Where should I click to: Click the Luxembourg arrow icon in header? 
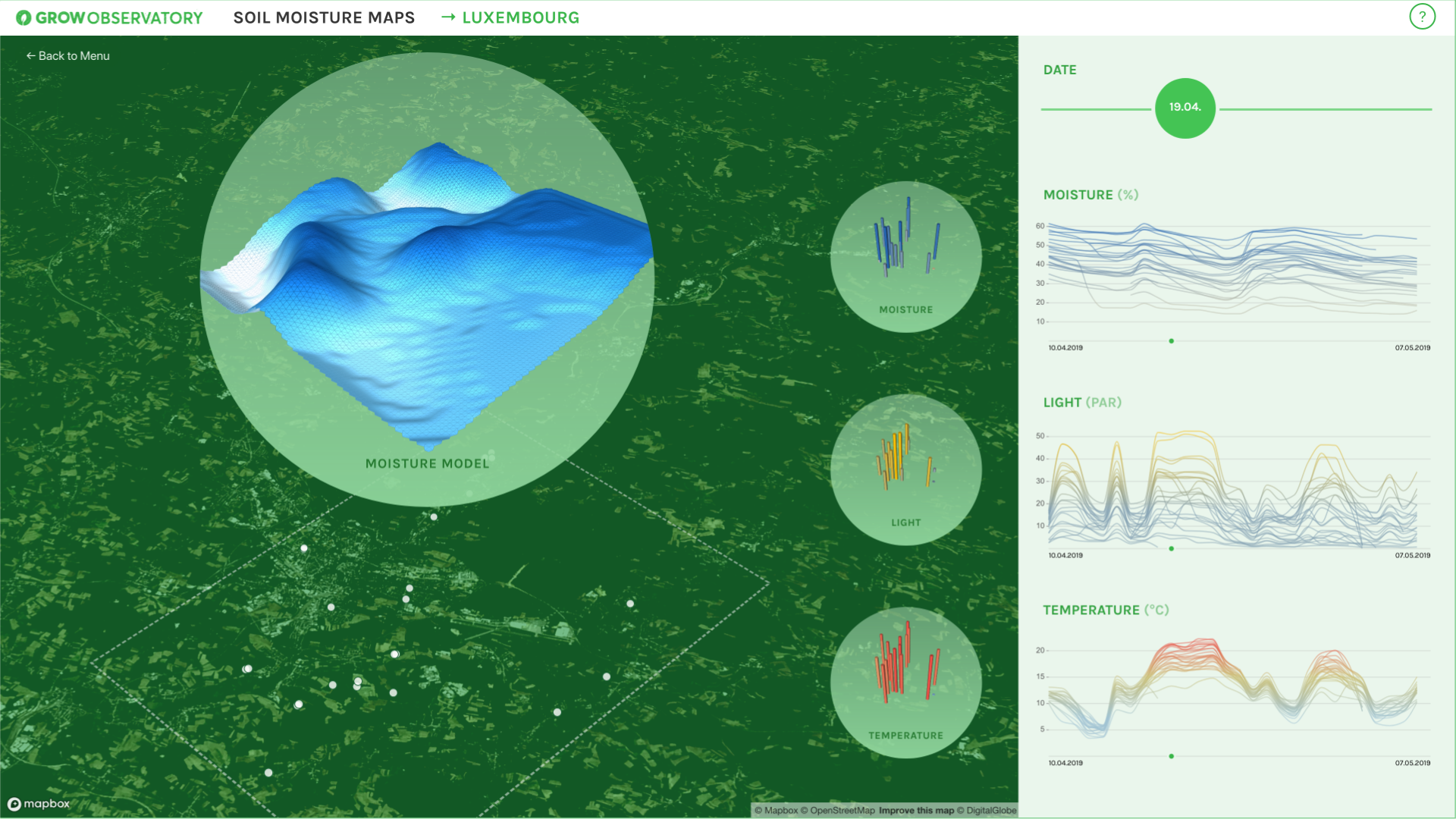pyautogui.click(x=448, y=17)
